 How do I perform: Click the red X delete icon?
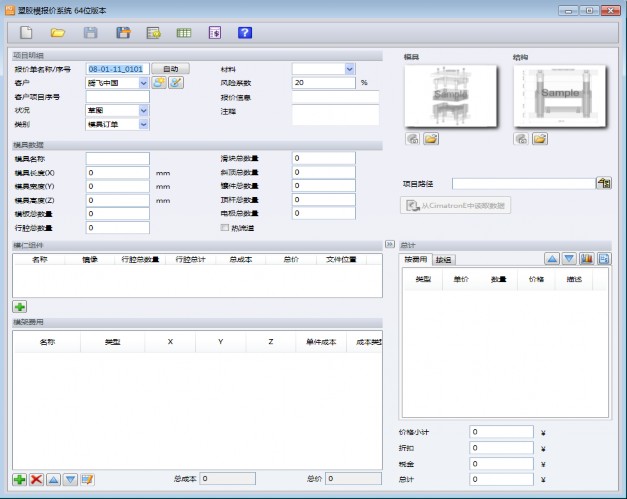(x=37, y=480)
